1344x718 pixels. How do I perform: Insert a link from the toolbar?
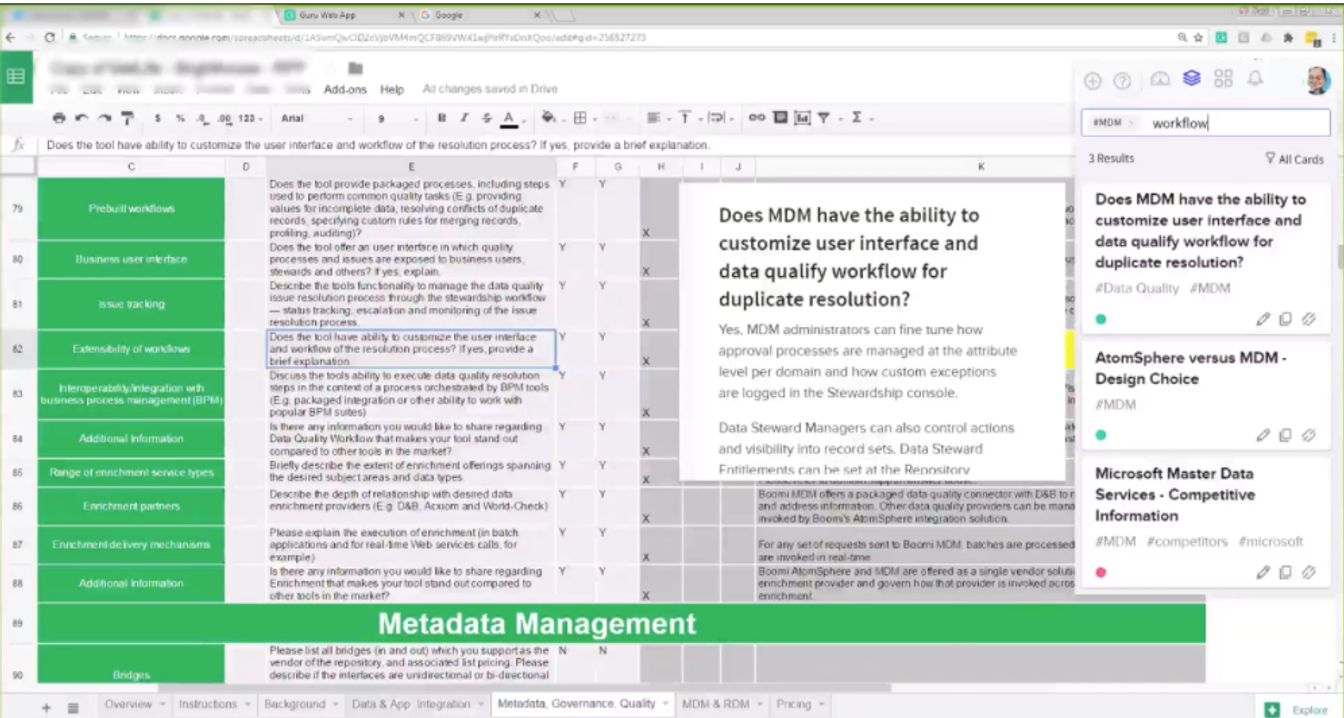tap(757, 118)
